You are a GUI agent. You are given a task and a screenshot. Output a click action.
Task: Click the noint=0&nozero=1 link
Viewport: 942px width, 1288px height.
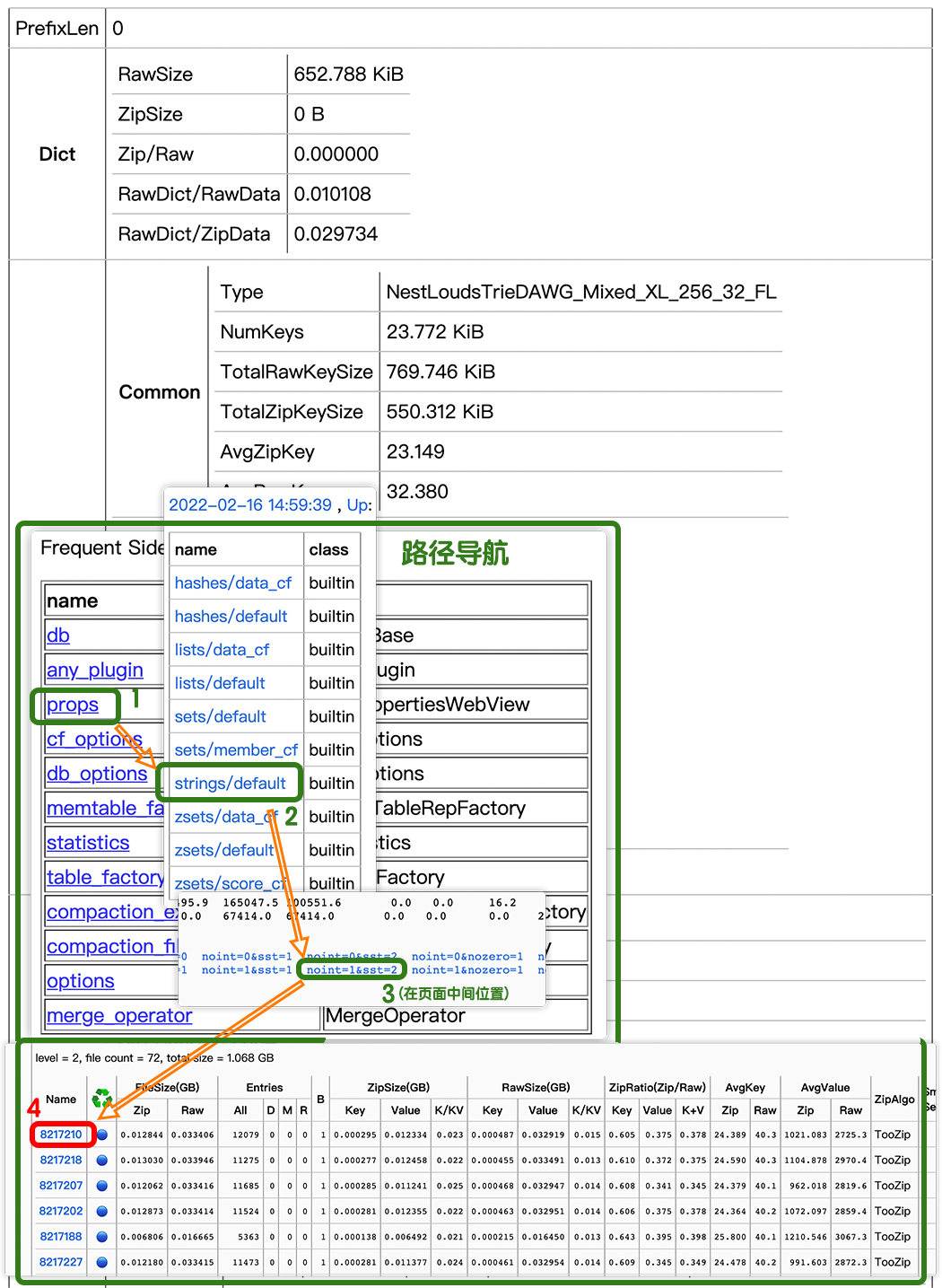tap(467, 957)
